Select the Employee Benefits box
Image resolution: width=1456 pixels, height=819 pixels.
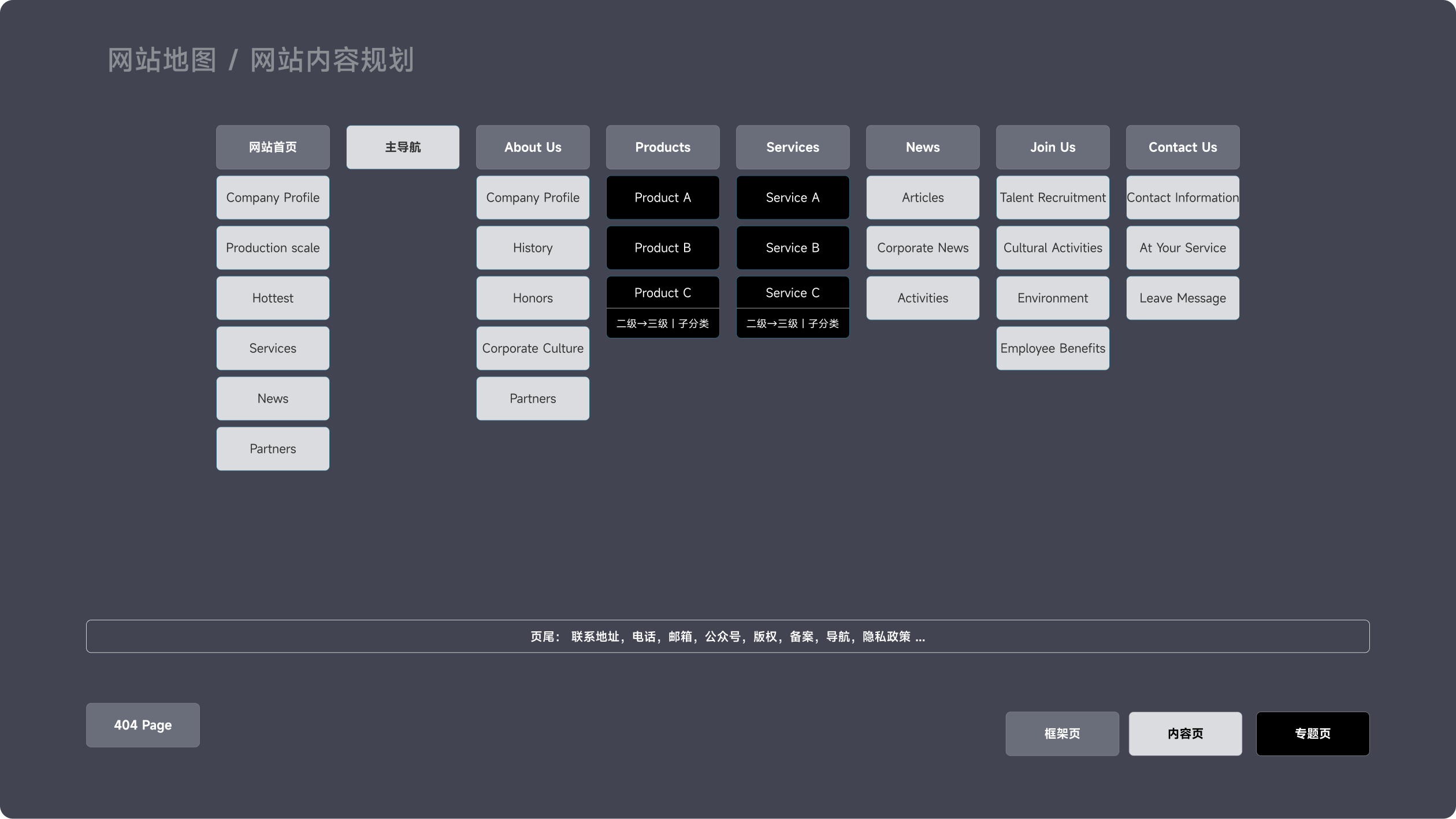point(1052,348)
